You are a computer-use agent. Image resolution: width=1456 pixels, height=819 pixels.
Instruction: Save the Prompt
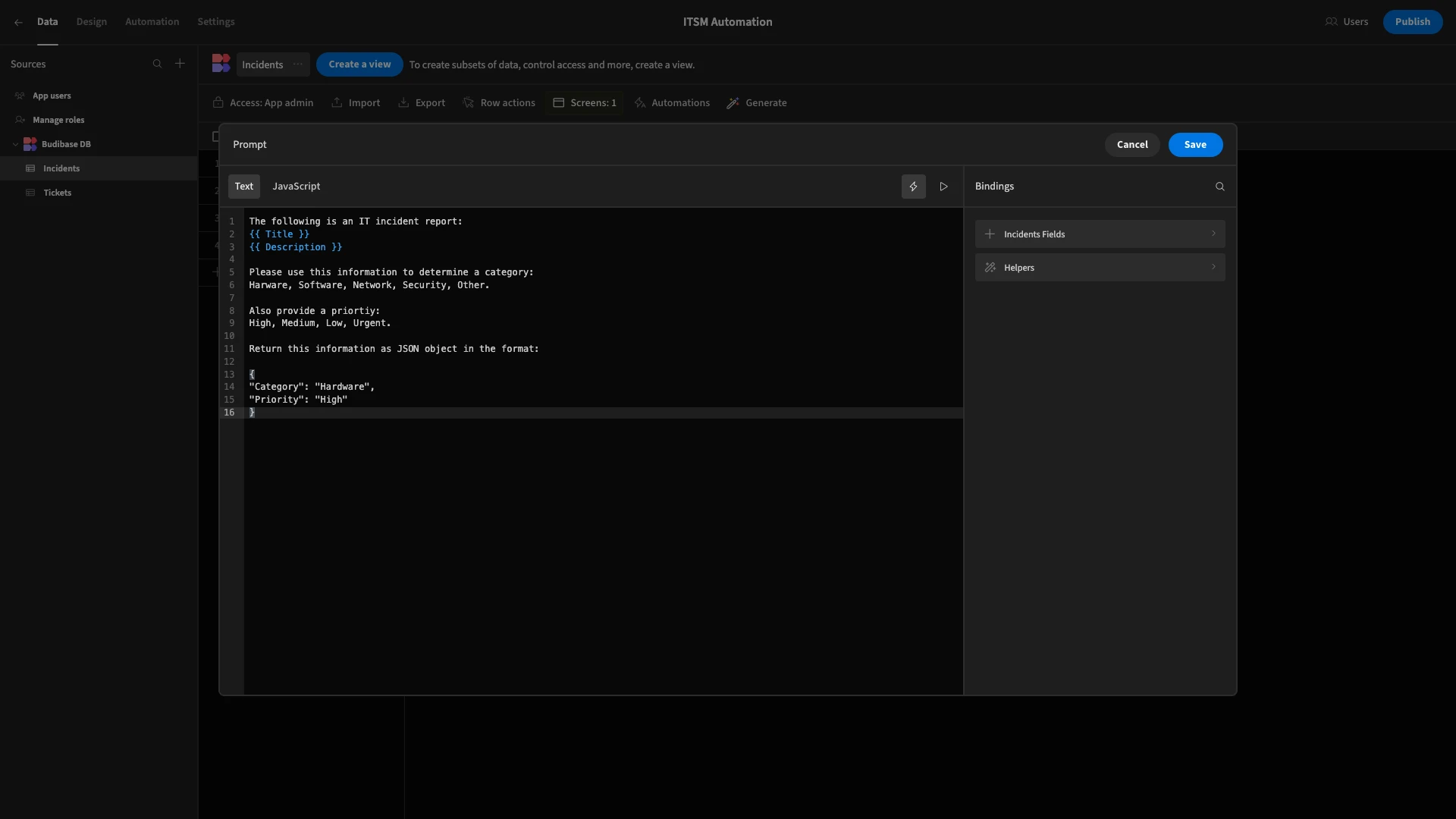(1195, 145)
